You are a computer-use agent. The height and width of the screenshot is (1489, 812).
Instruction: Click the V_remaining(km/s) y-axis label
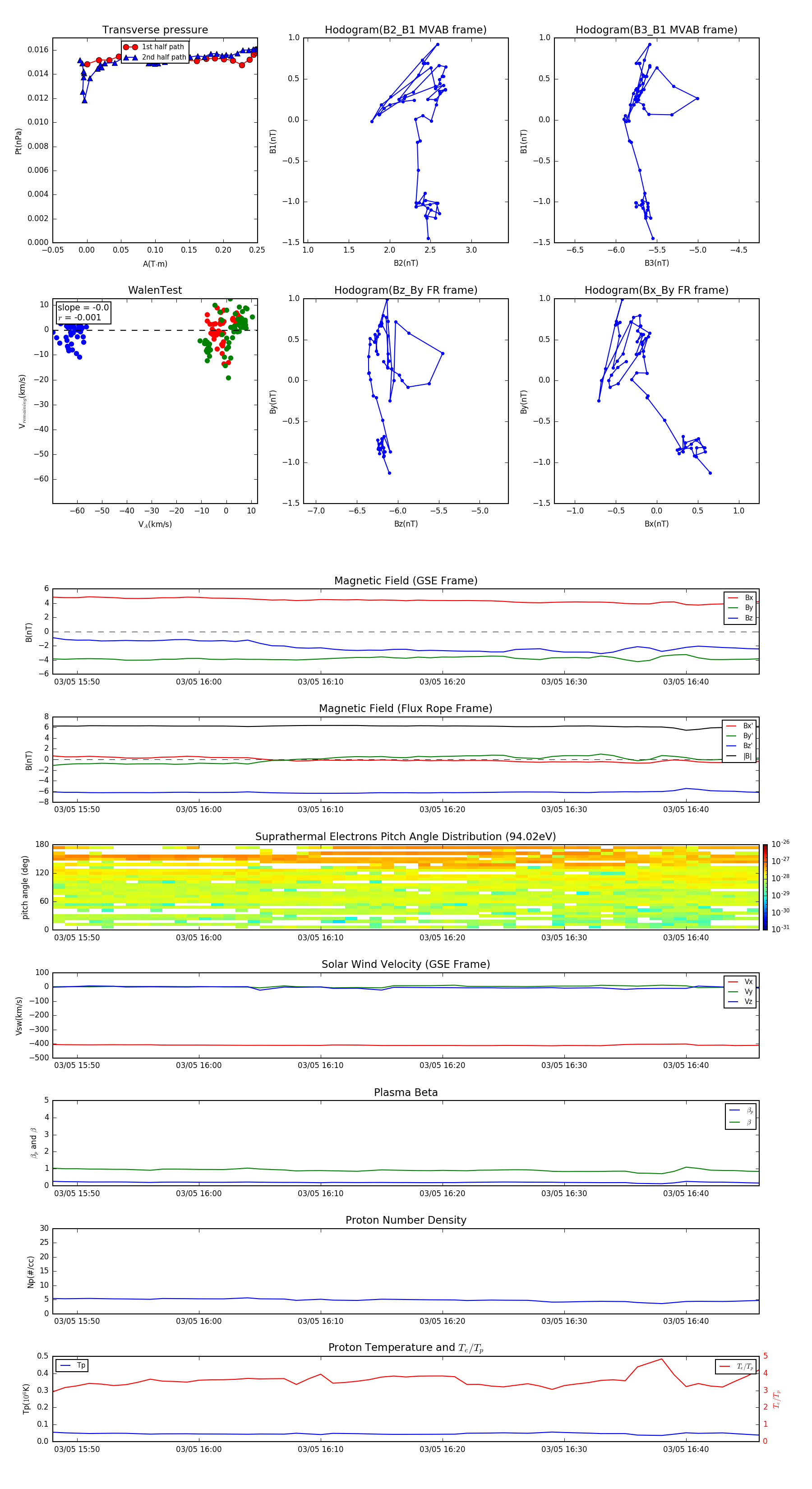coord(22,401)
